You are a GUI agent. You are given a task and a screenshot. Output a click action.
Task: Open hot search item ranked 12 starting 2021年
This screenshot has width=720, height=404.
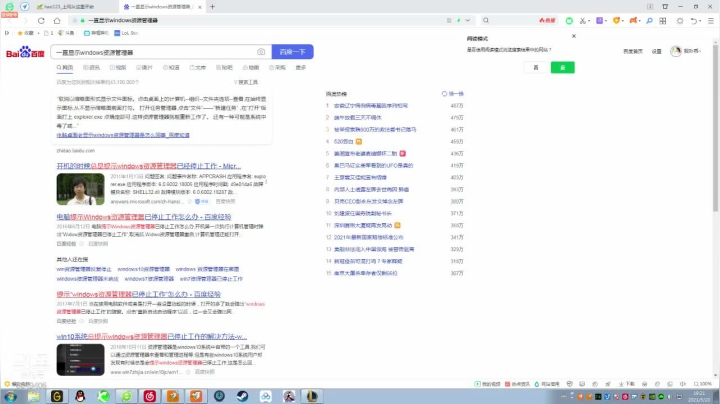(x=368, y=237)
